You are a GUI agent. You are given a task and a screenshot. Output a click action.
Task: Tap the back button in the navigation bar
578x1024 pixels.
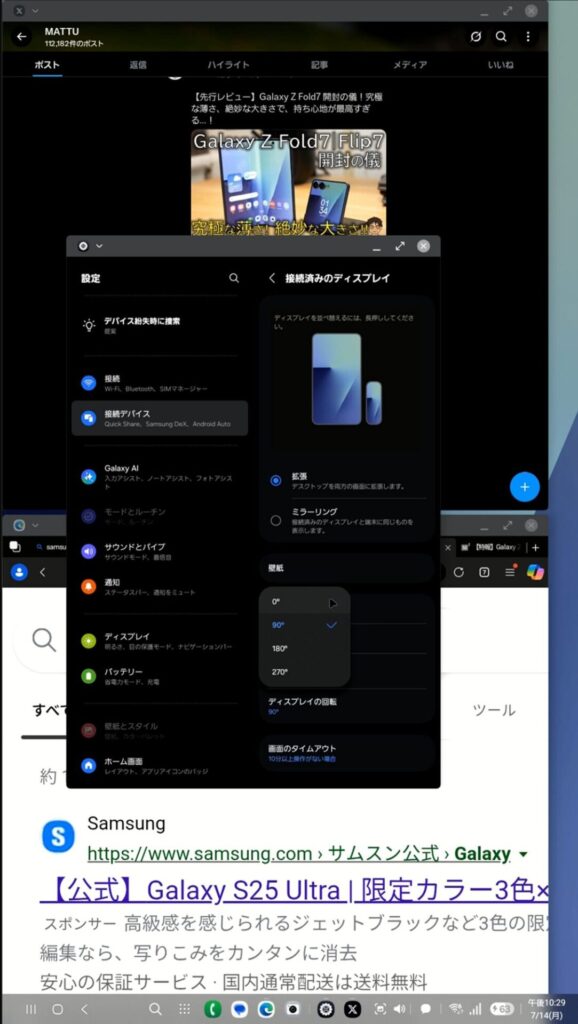coord(84,1009)
